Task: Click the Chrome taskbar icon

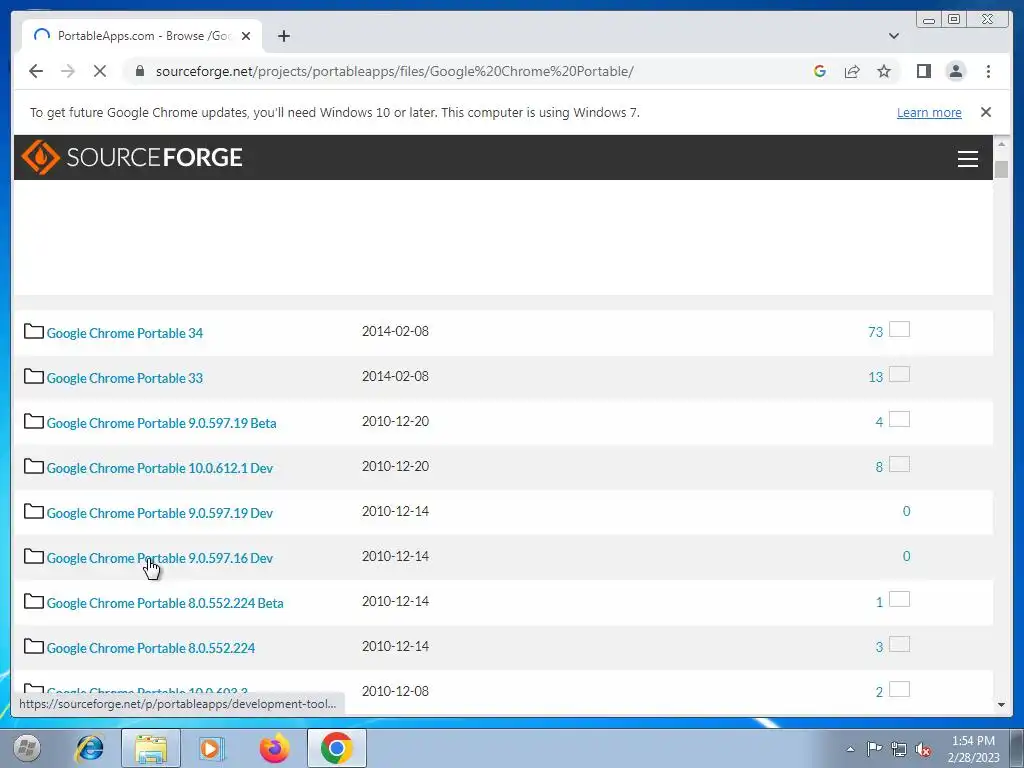Action: 336,748
